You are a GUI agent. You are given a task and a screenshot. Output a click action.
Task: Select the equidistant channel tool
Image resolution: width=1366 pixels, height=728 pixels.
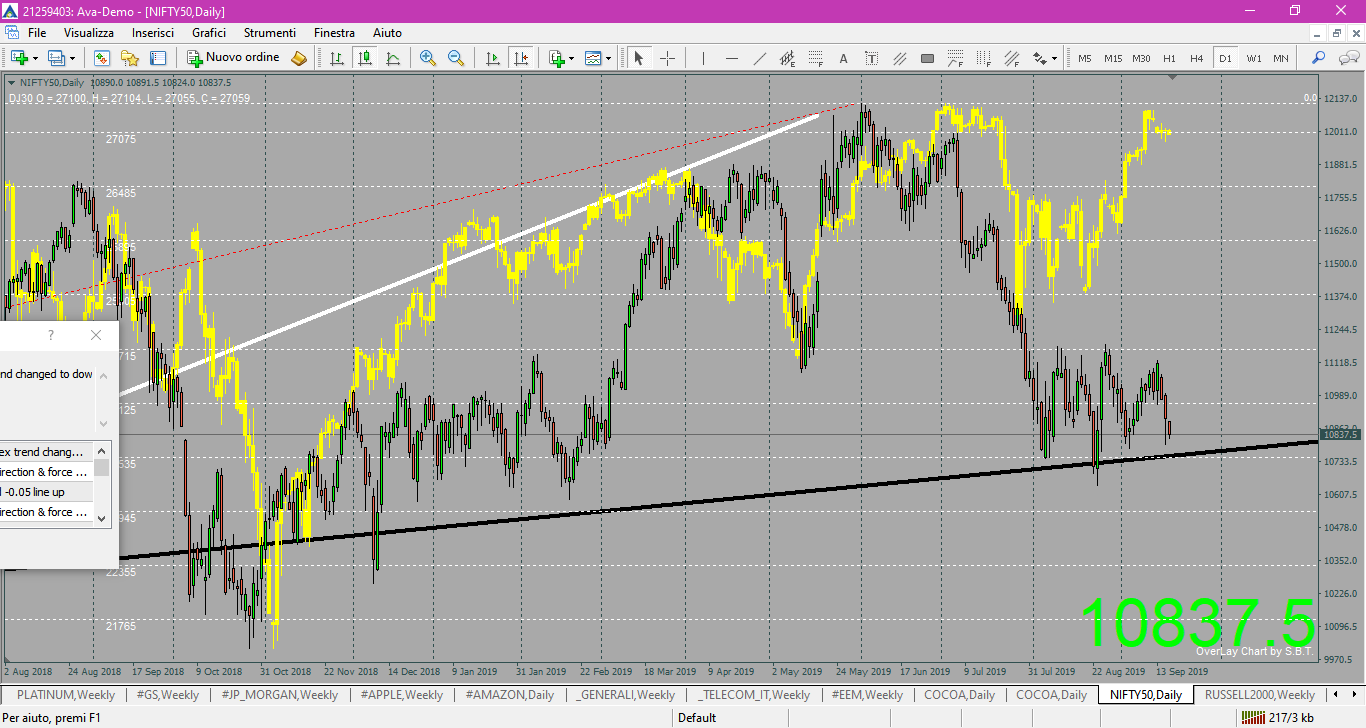click(x=787, y=58)
